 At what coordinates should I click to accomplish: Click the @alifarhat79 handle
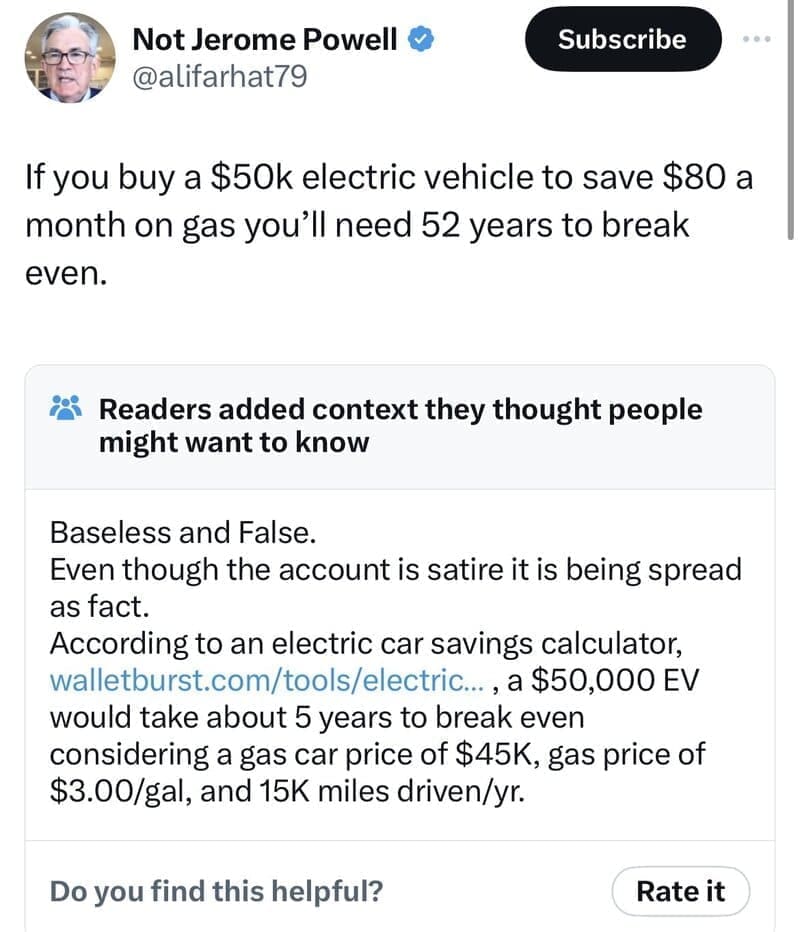(x=219, y=75)
